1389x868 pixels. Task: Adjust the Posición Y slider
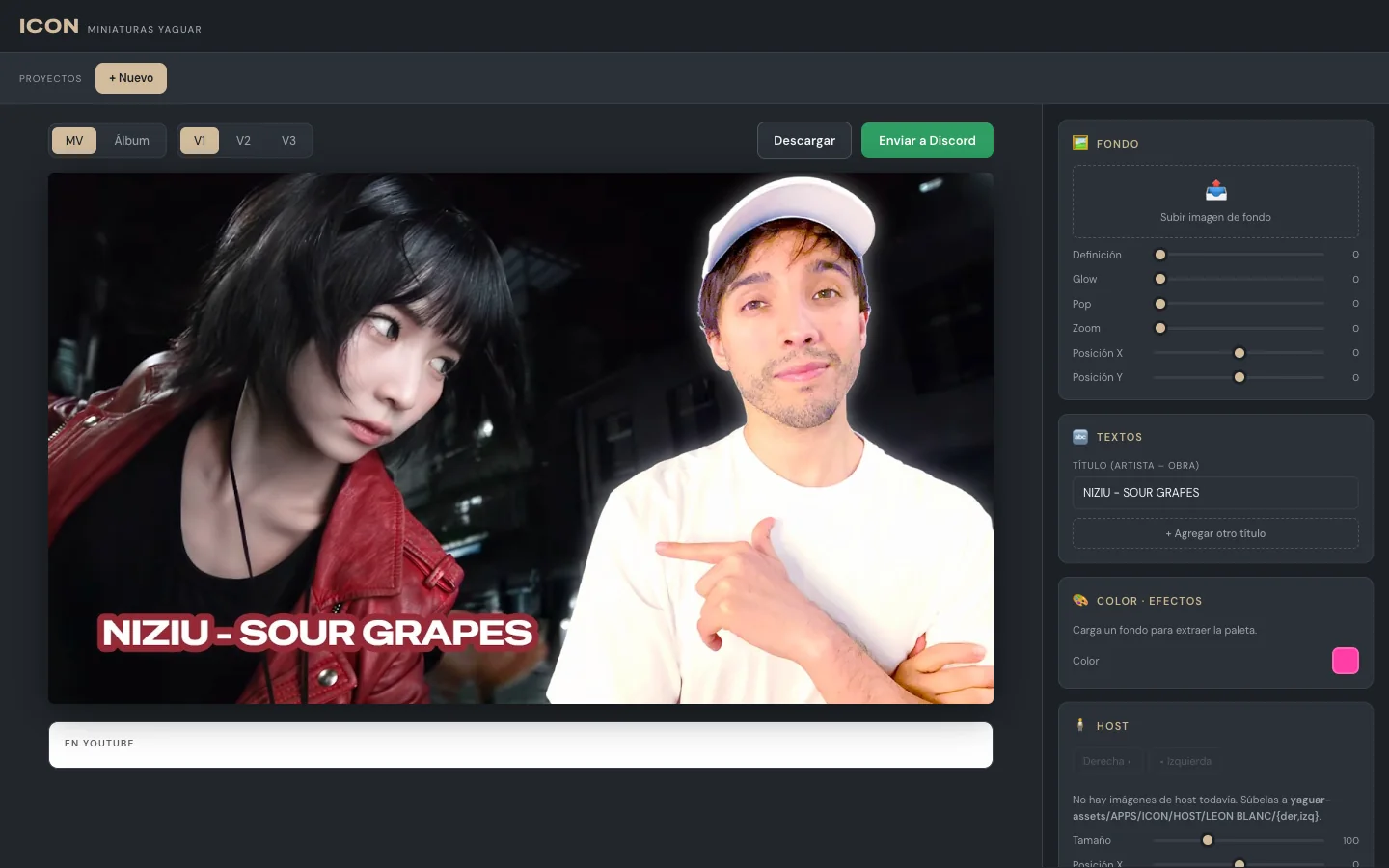[1239, 377]
